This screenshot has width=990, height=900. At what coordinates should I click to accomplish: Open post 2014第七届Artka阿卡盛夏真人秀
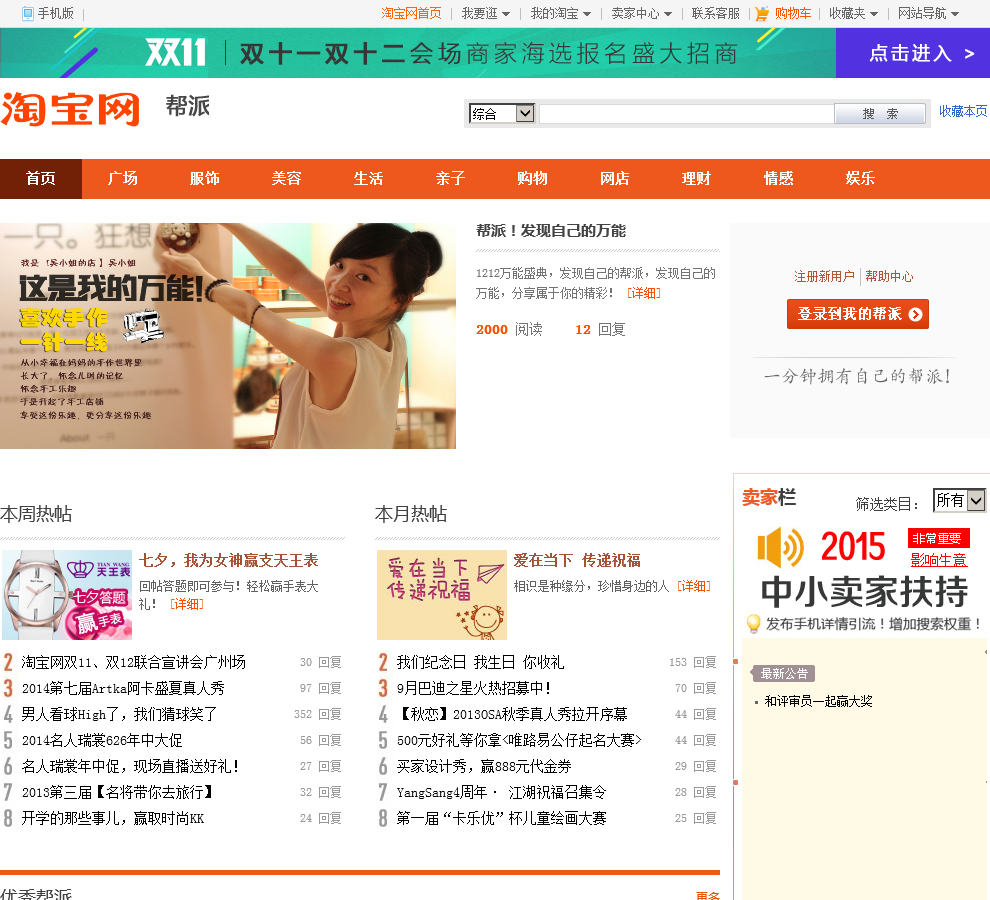pyautogui.click(x=123, y=688)
